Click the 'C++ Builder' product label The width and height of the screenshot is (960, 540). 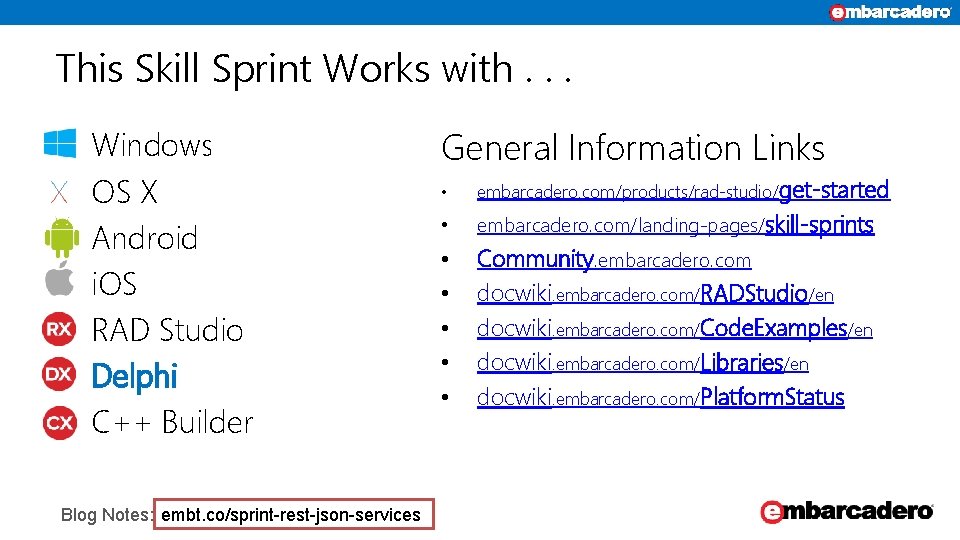172,422
